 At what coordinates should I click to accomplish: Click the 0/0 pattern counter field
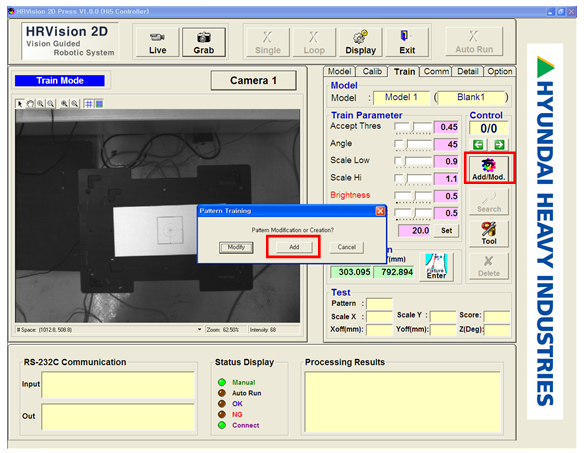coord(489,129)
